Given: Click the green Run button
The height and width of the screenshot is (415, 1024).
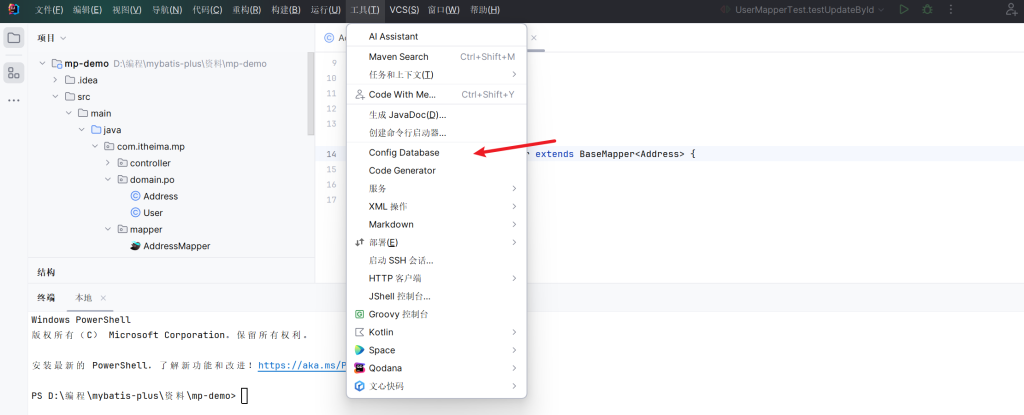Looking at the screenshot, I should point(904,10).
